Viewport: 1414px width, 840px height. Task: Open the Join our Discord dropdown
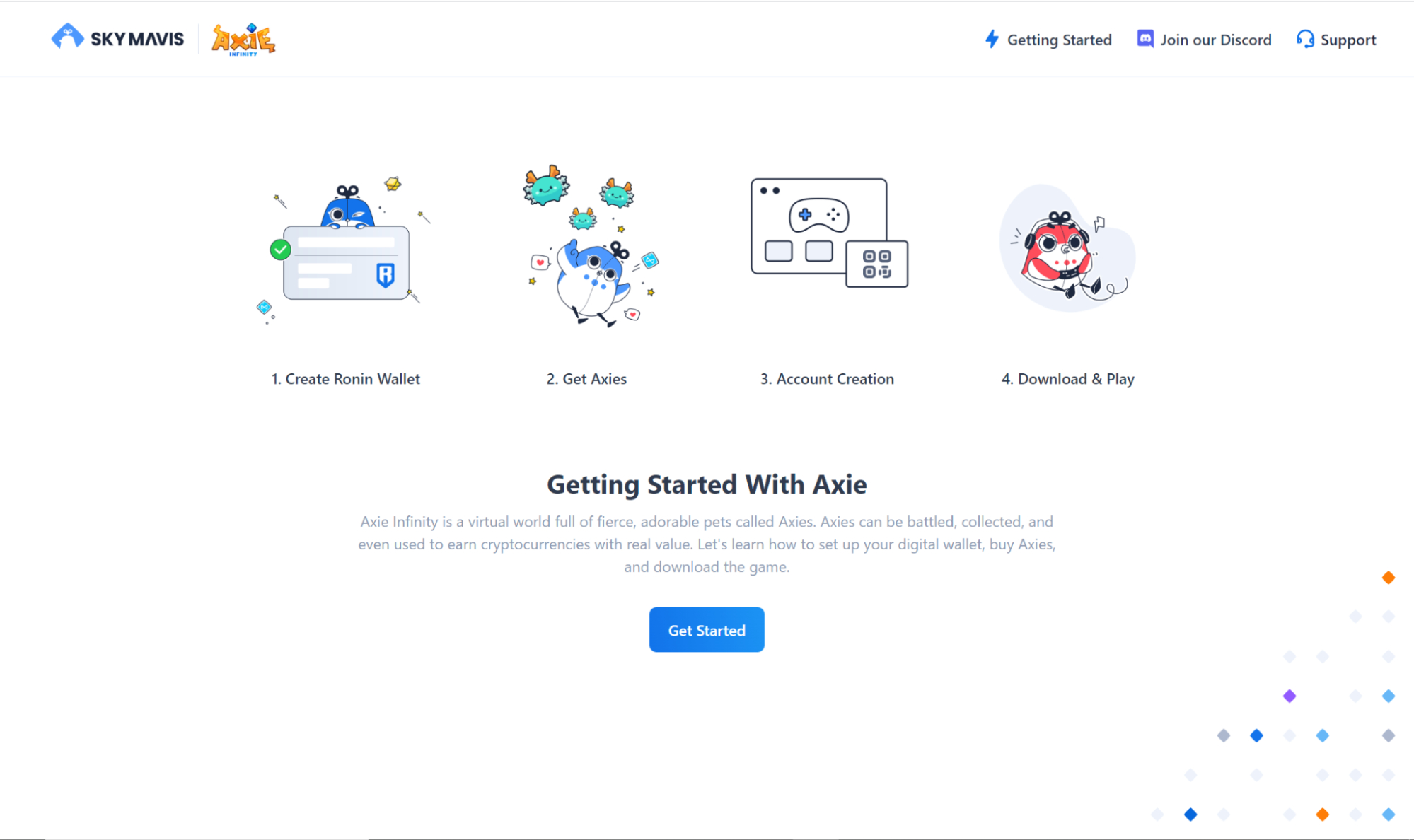[1205, 39]
